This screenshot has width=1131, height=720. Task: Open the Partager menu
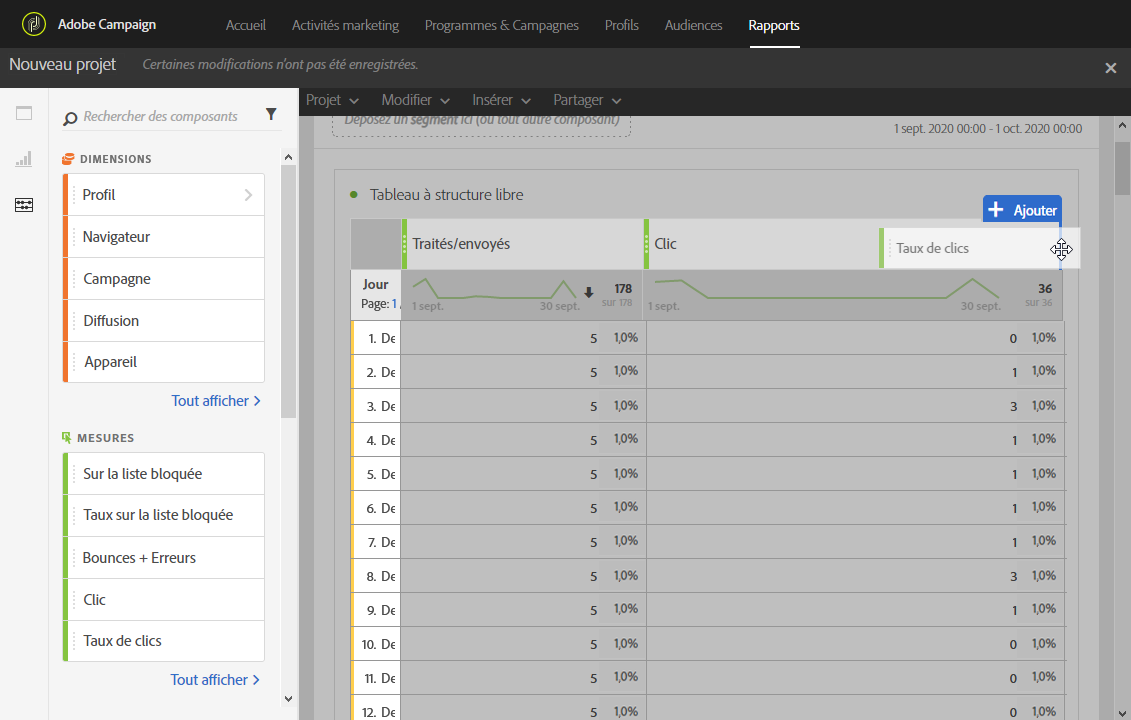pyautogui.click(x=587, y=100)
